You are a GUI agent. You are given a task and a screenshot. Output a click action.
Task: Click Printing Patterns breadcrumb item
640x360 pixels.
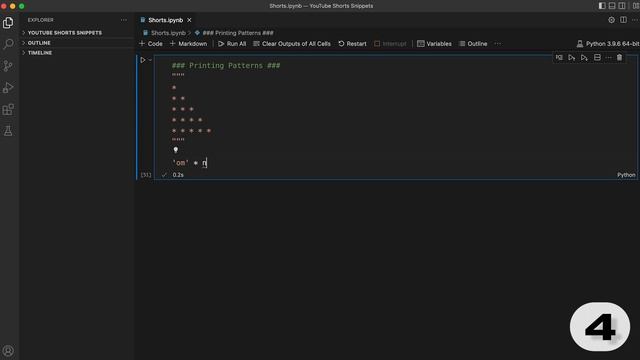pos(238,33)
